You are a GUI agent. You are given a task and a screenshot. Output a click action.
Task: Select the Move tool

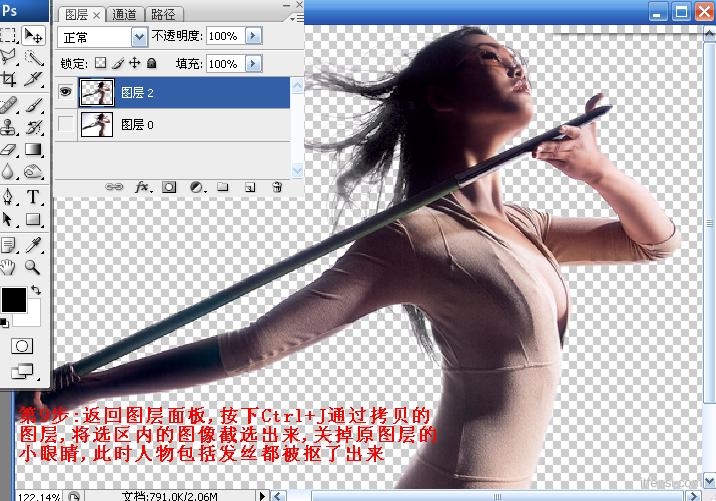click(x=33, y=36)
